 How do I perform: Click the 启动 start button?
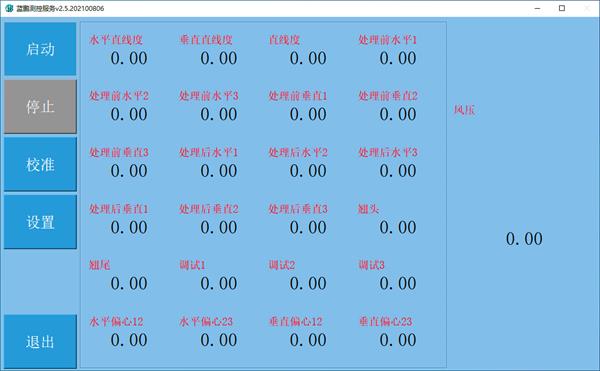[40, 49]
